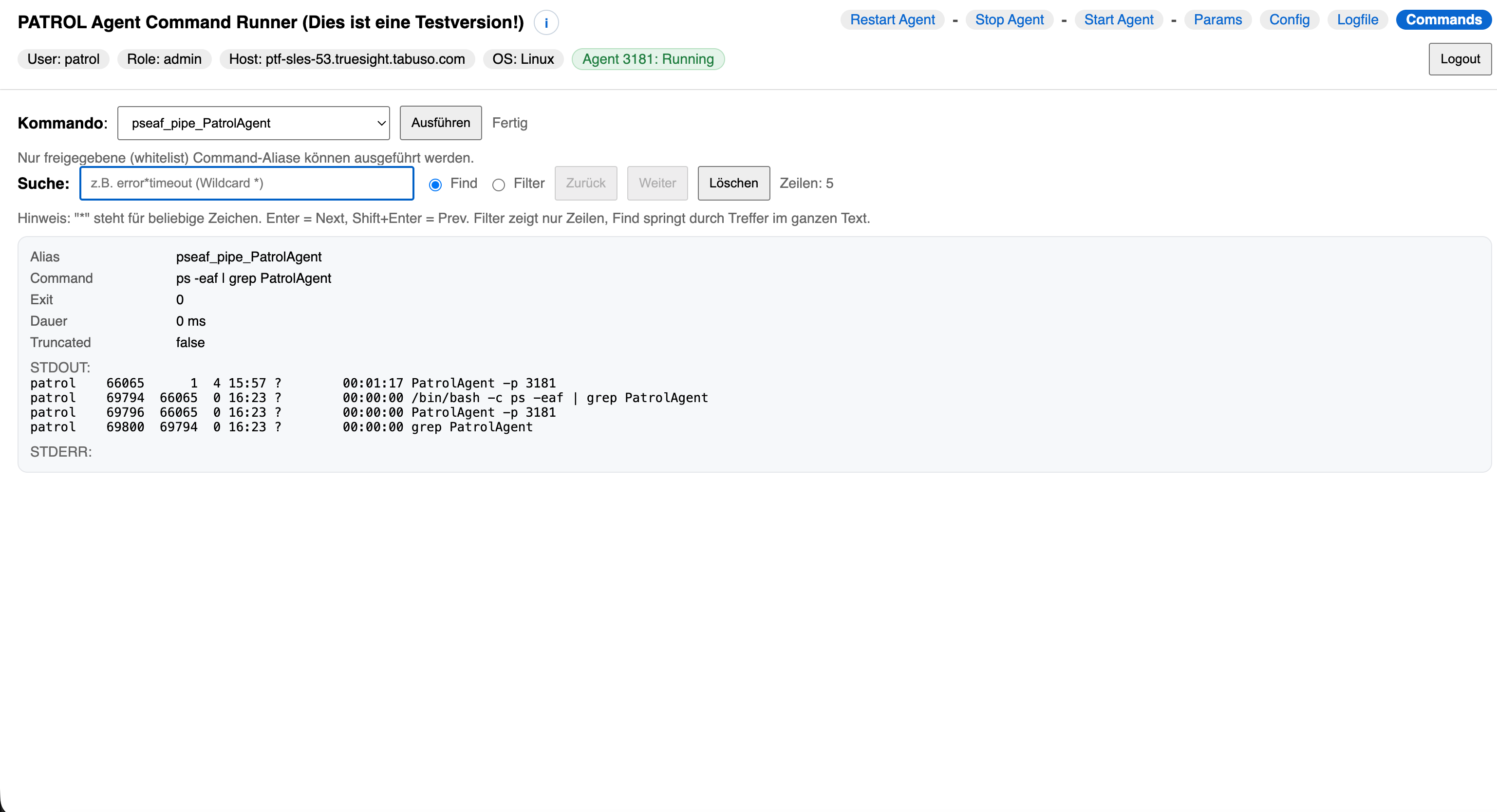Screen dimensions: 1497x812
Task: Click the info icon beside the title
Action: [x=546, y=23]
